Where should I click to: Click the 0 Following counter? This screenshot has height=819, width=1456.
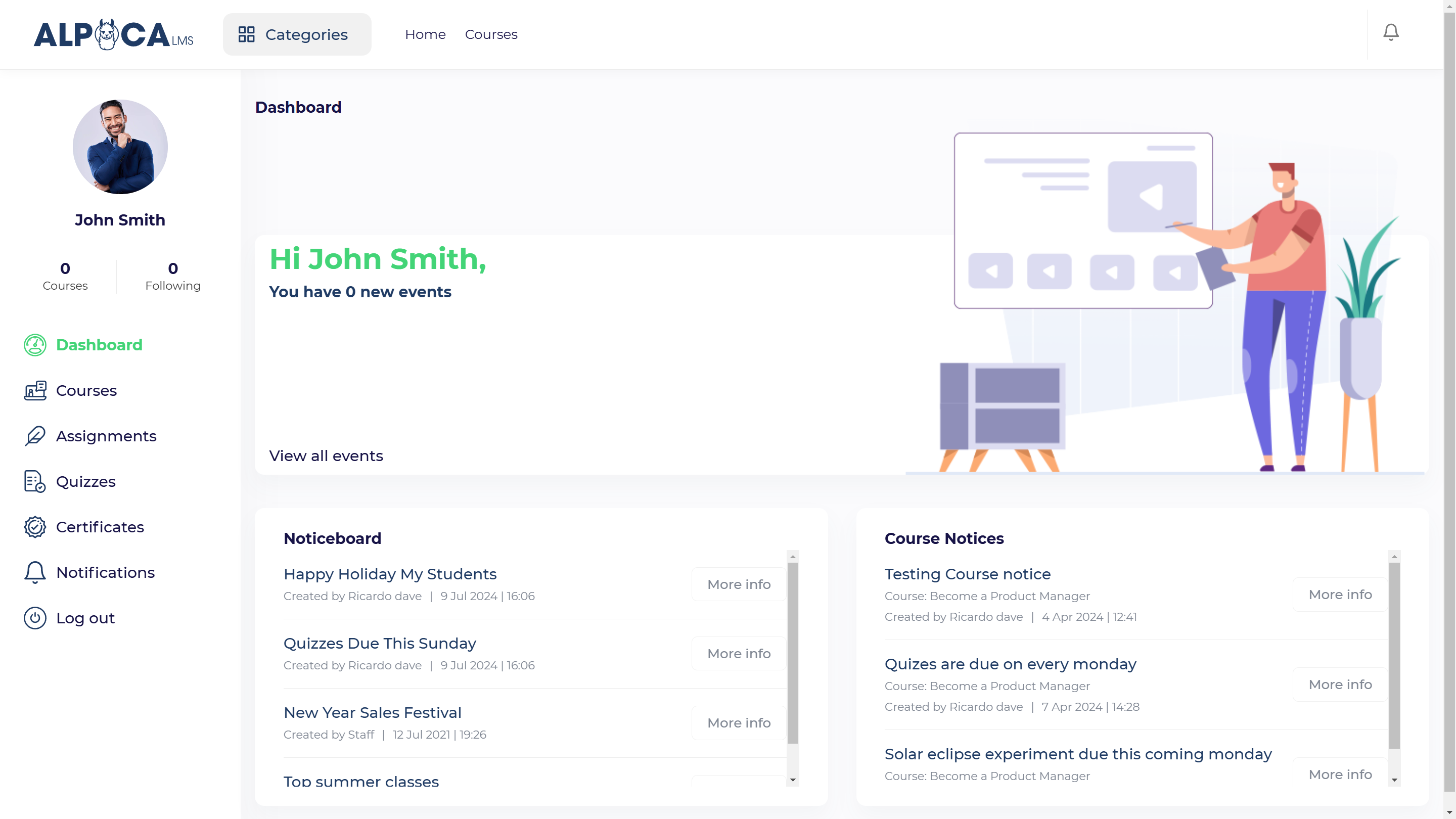pyautogui.click(x=173, y=277)
